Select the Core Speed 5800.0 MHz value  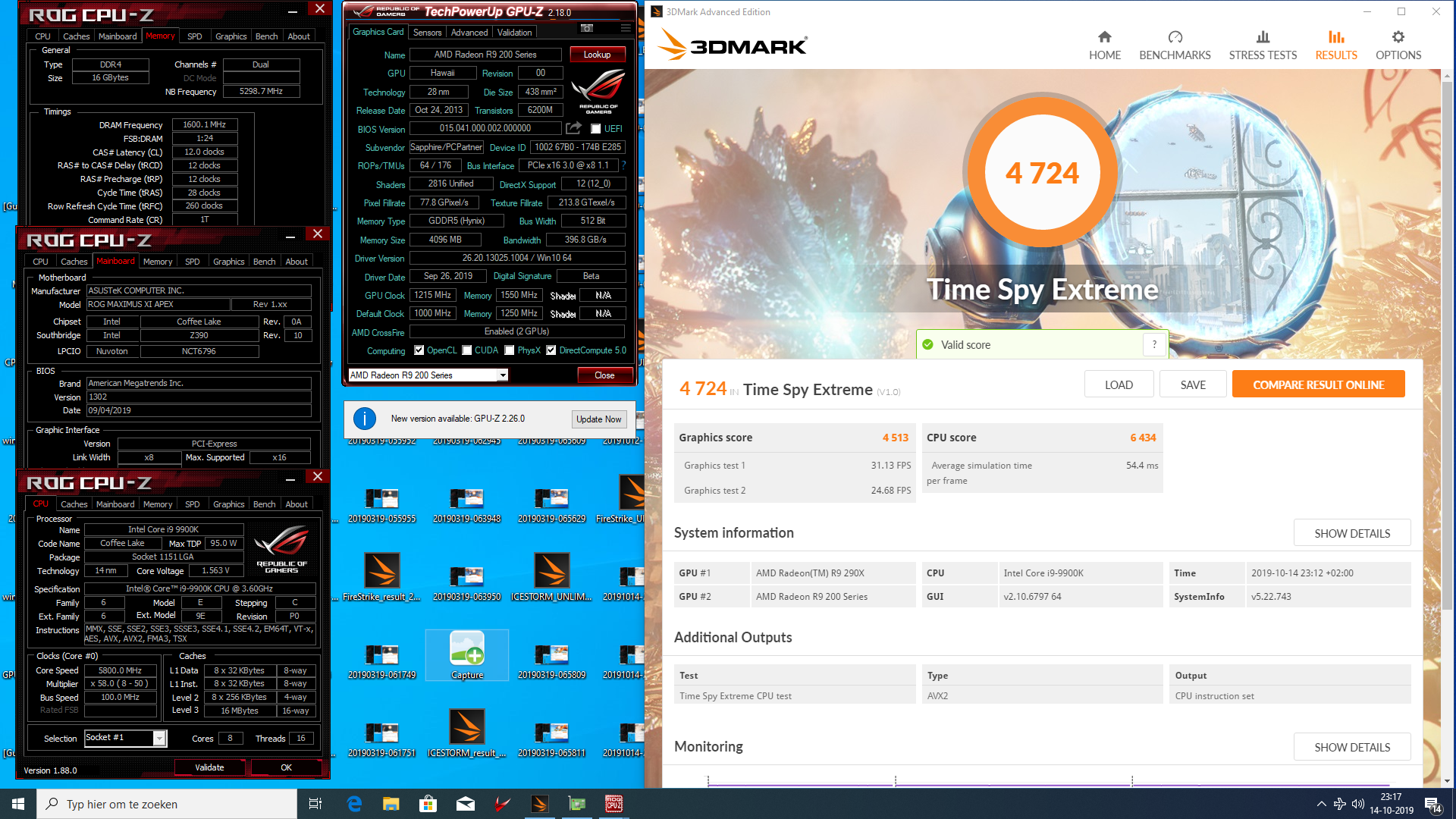tap(121, 670)
